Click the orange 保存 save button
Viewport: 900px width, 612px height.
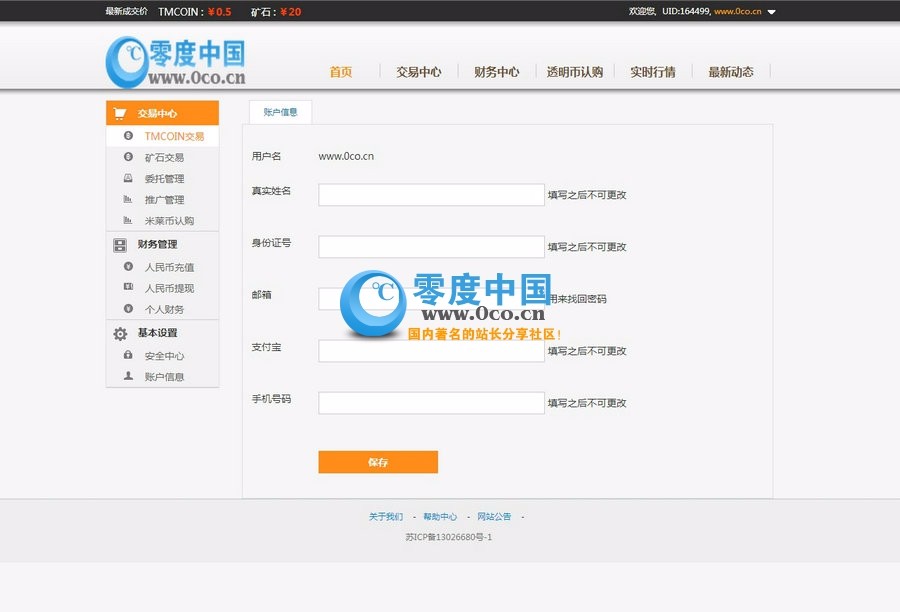pyautogui.click(x=377, y=462)
